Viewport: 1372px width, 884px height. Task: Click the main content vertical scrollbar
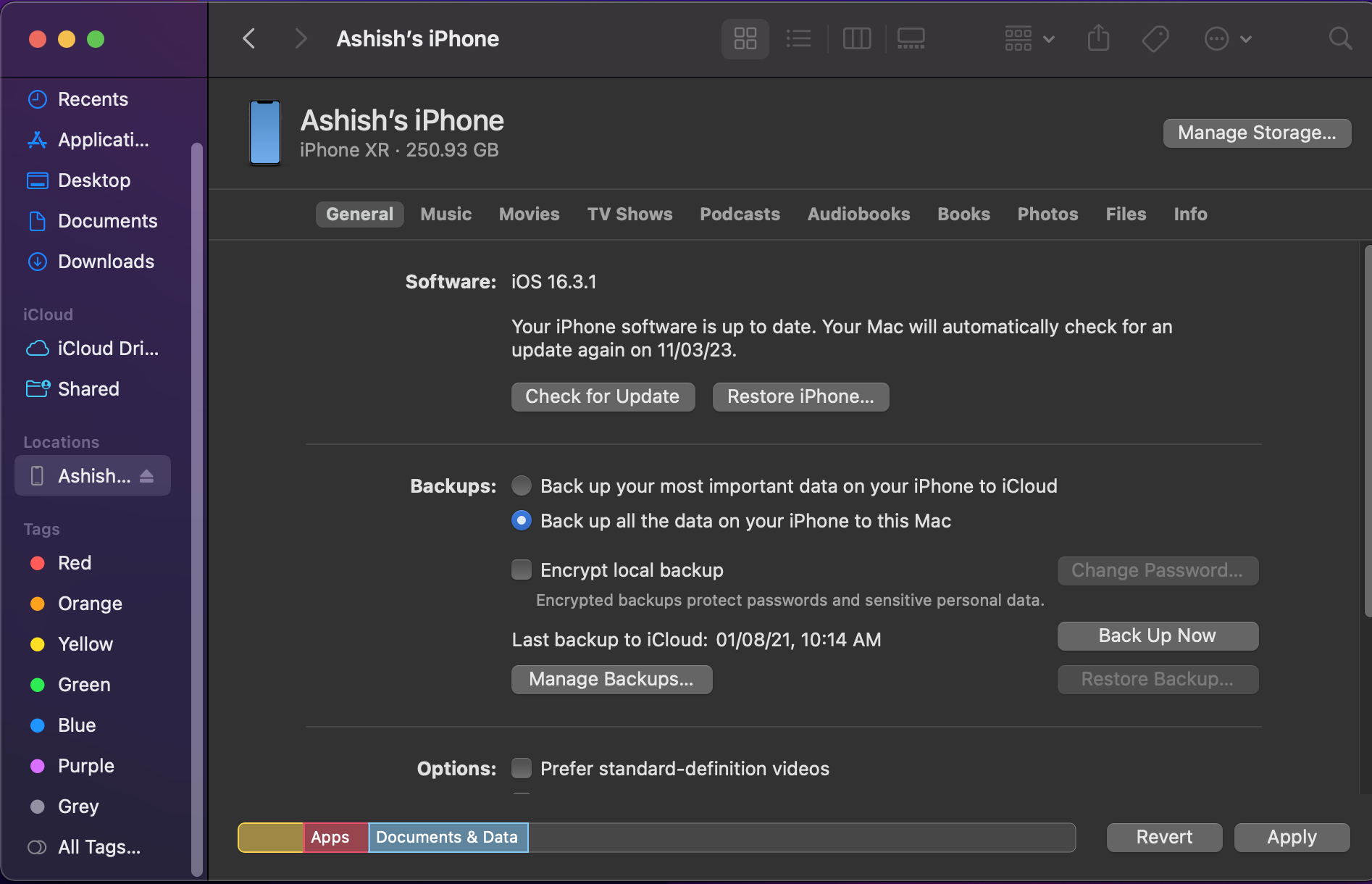1367,431
